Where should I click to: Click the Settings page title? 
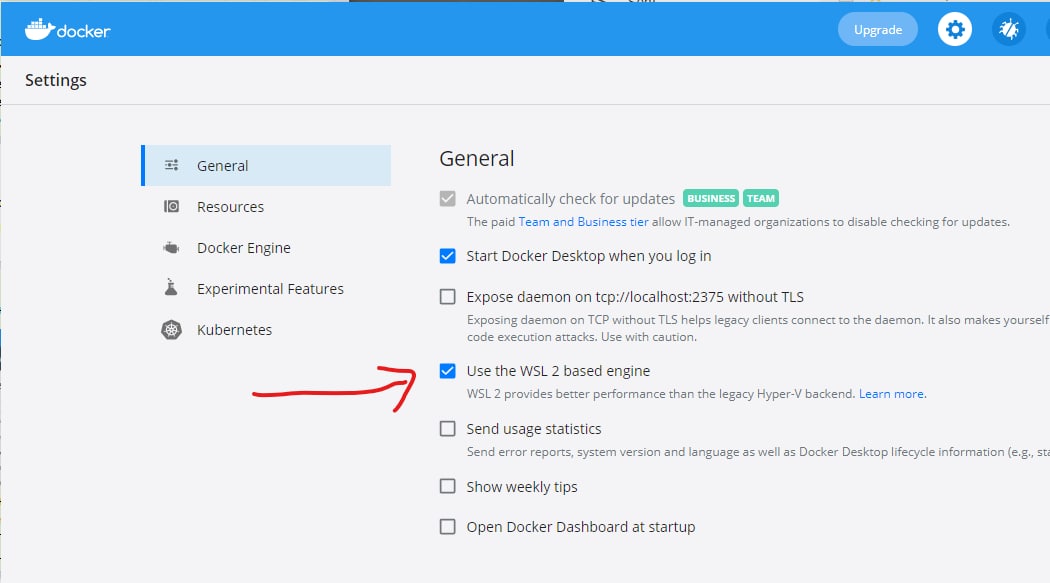[x=56, y=80]
